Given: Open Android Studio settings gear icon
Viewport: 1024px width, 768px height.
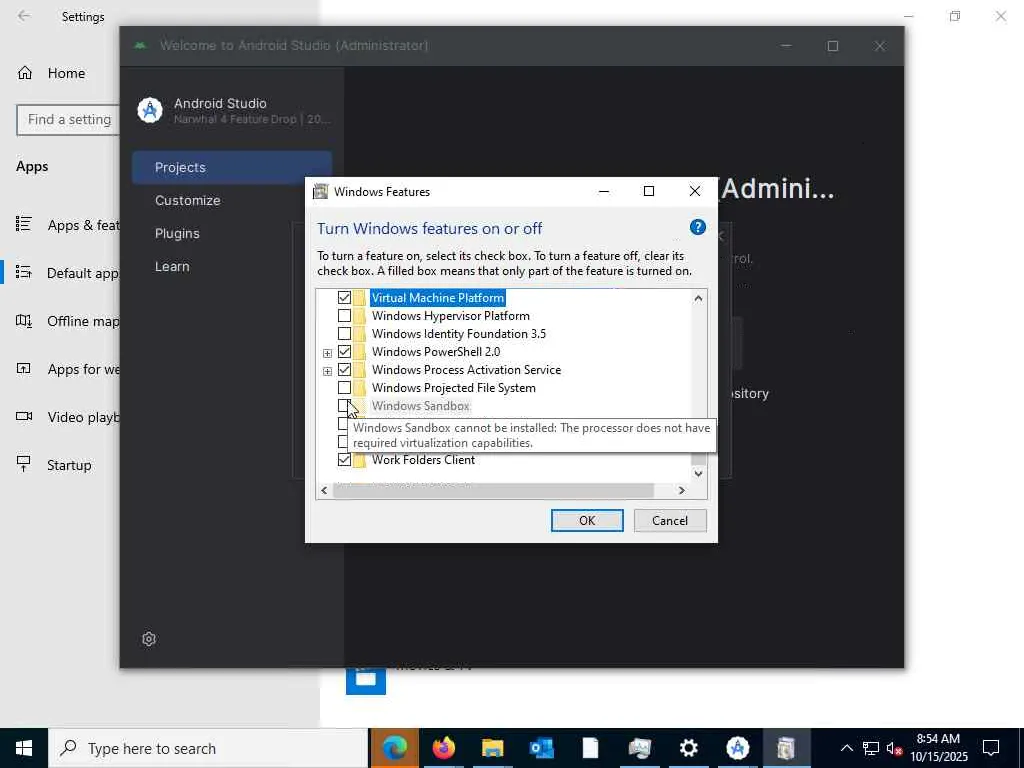Looking at the screenshot, I should 149,639.
